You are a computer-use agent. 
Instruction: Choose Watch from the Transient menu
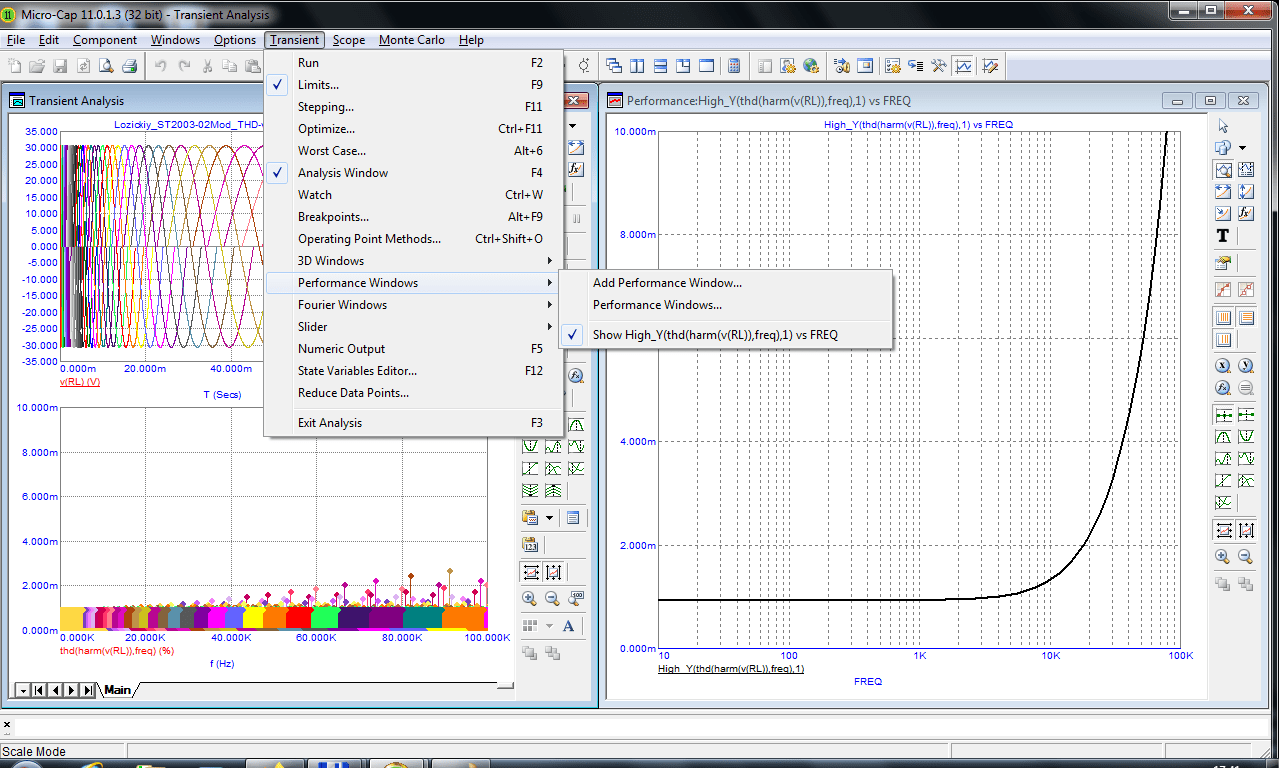tap(414, 195)
